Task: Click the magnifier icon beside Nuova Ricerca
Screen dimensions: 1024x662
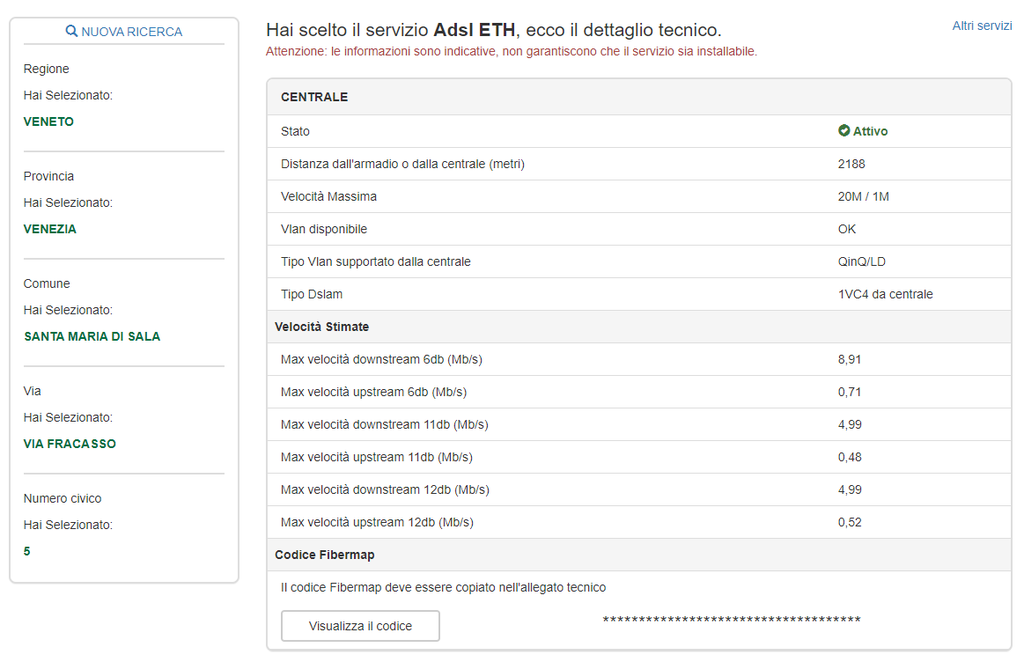Action: coord(71,32)
